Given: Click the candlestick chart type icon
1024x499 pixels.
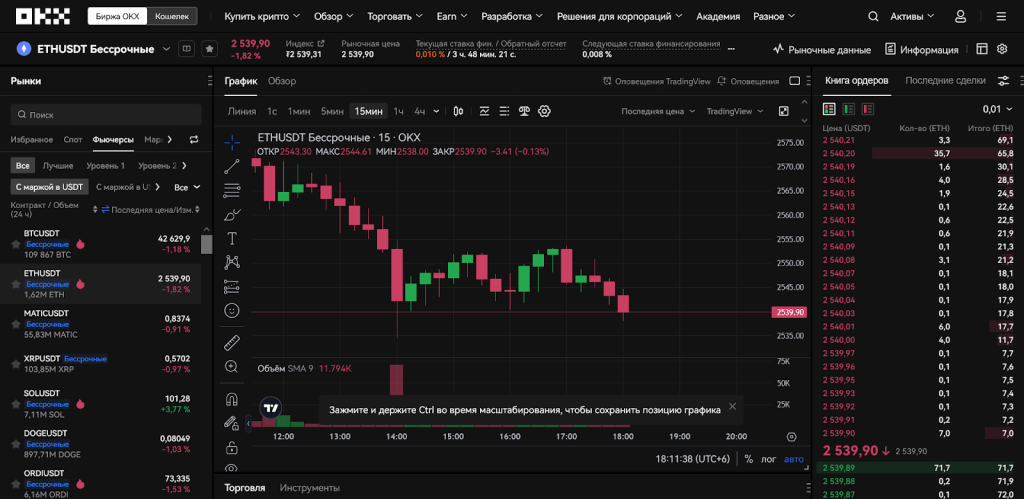Looking at the screenshot, I should [x=458, y=111].
